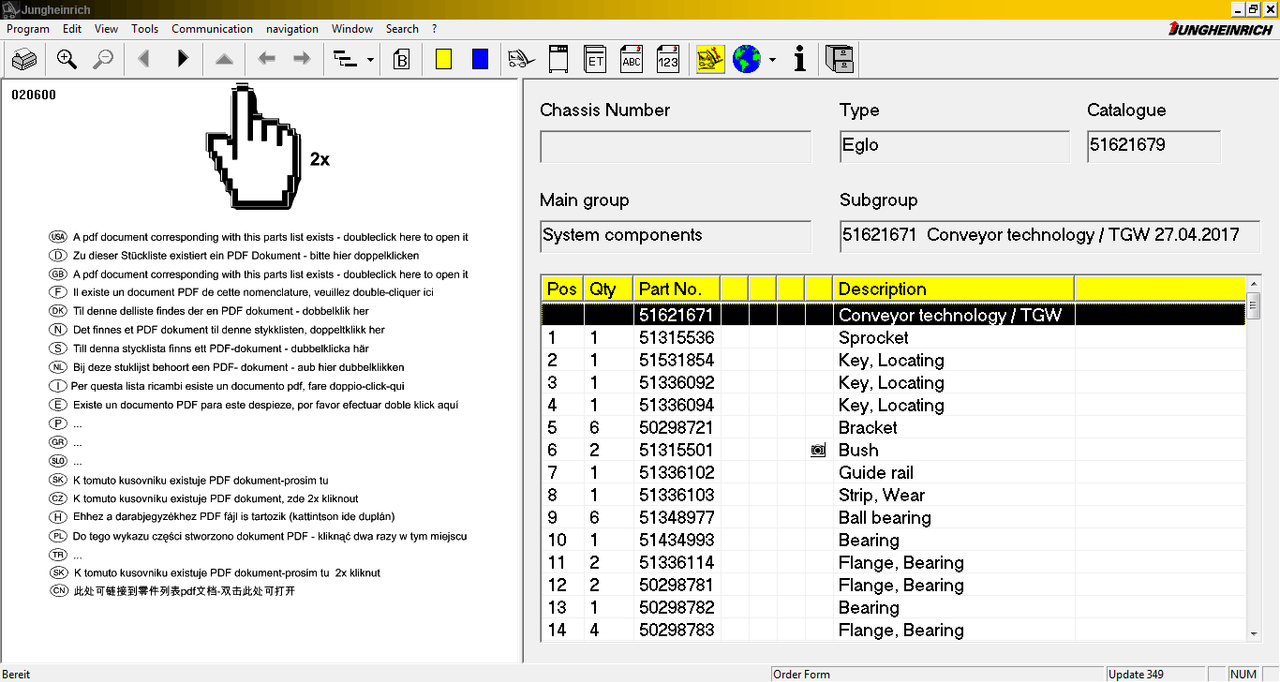
Task: Click the Chinese CN pdf line
Action: (x=172, y=591)
